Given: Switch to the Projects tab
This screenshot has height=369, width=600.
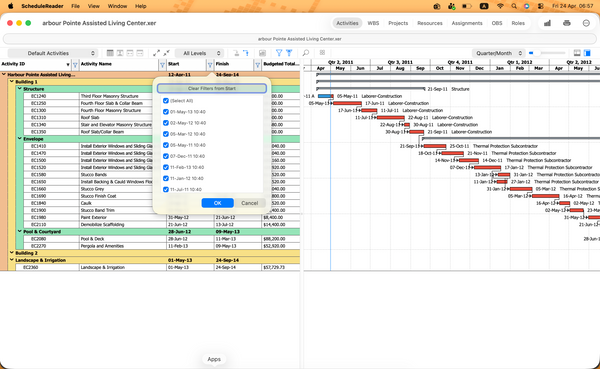Looking at the screenshot, I should [x=398, y=23].
